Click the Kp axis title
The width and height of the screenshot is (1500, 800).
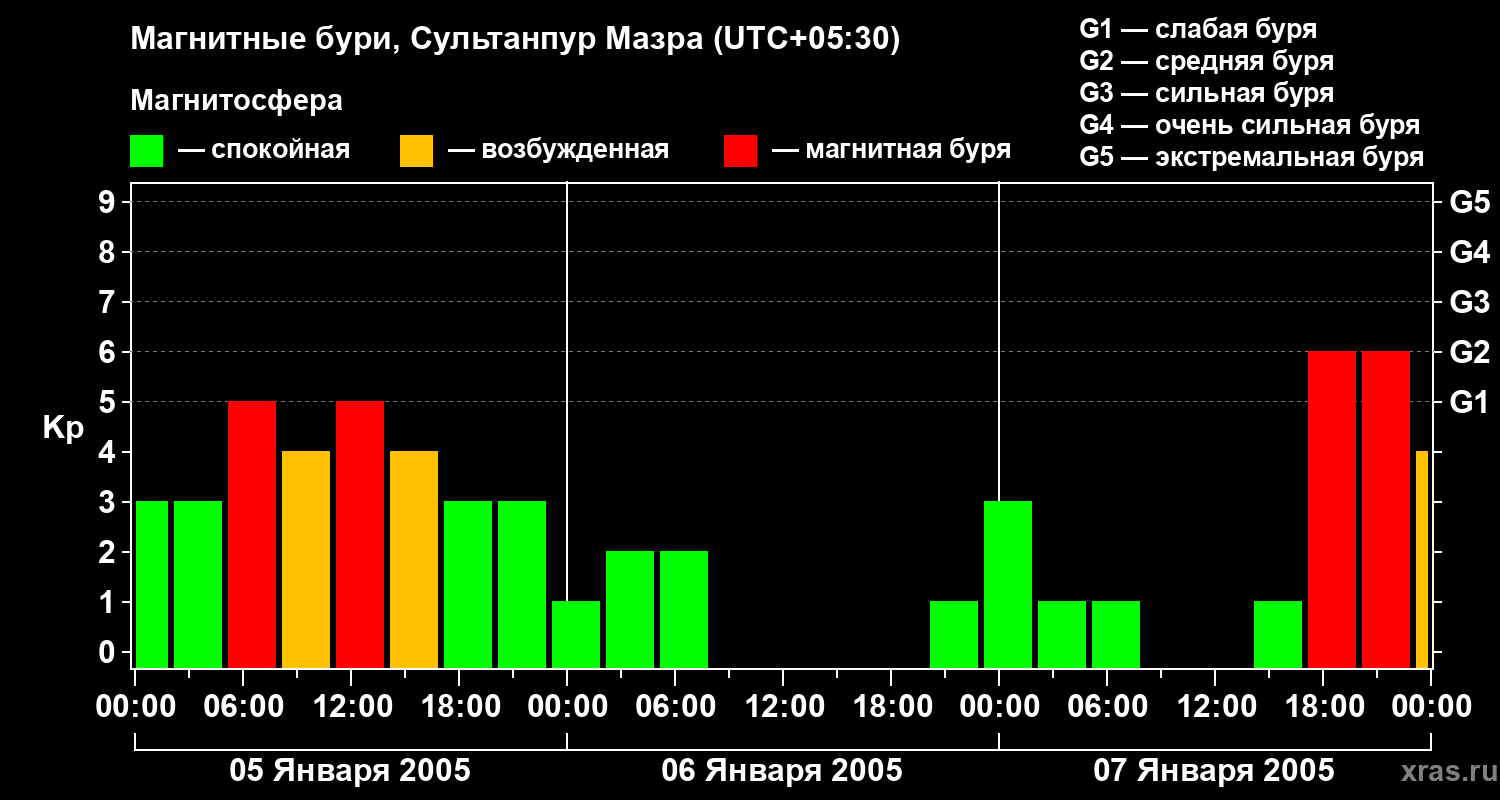click(x=63, y=428)
